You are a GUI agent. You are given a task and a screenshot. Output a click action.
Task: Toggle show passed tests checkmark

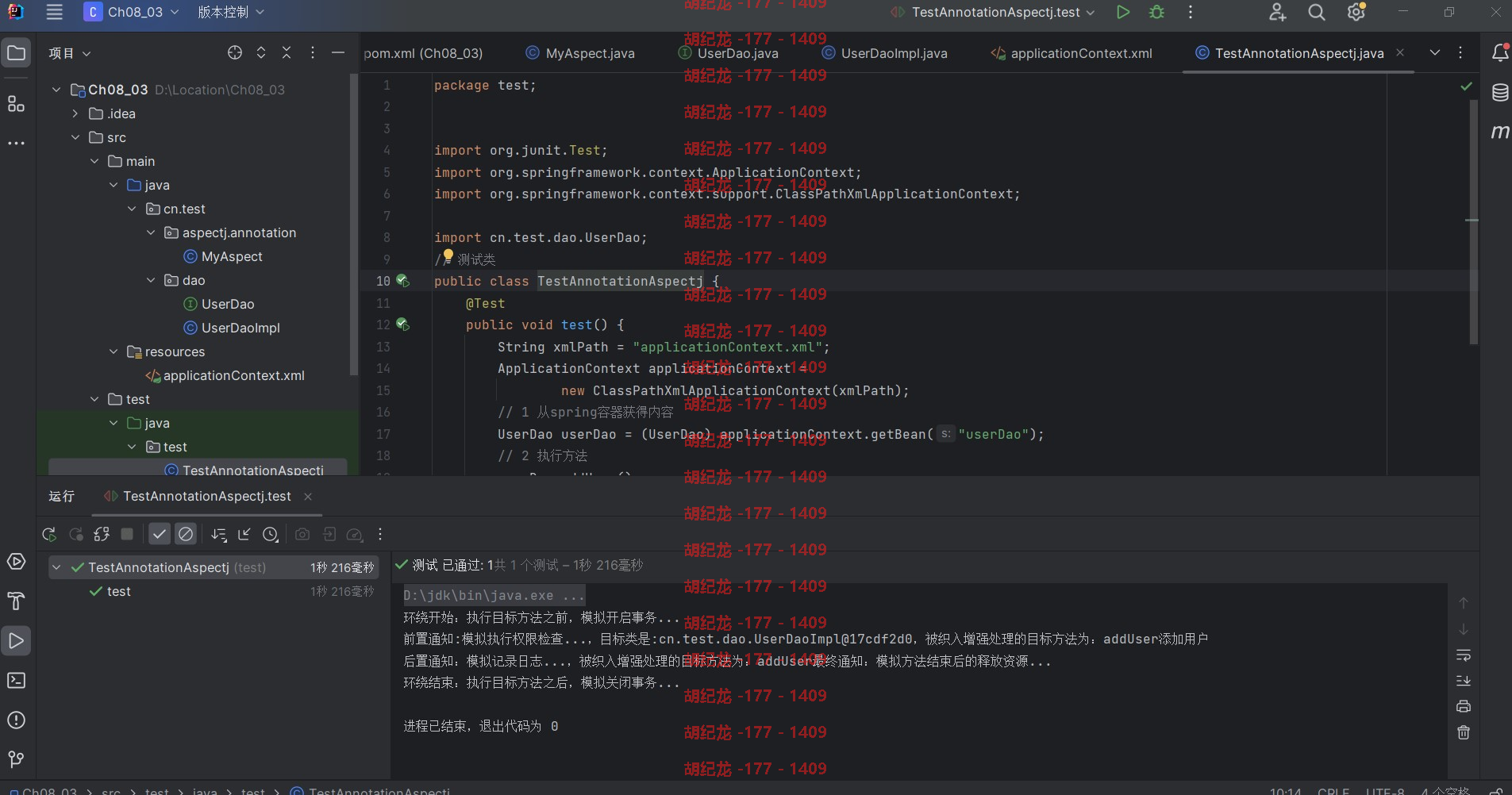pyautogui.click(x=160, y=534)
